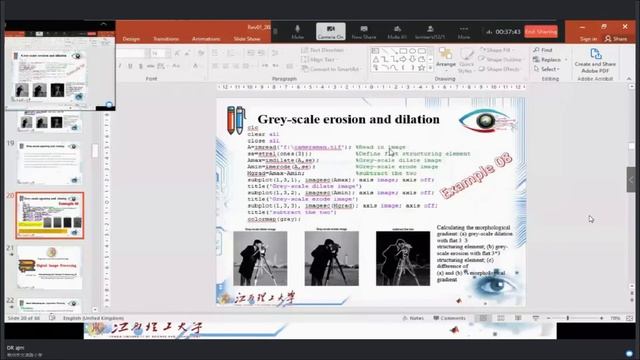This screenshot has height=360, width=640.
Task: Switch to Normal view icon
Action: pyautogui.click(x=483, y=318)
